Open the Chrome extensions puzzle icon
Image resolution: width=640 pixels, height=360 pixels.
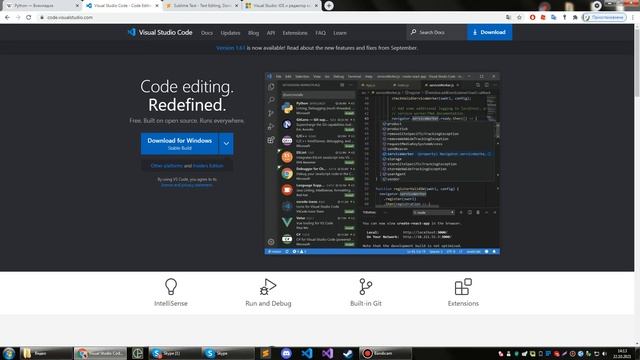click(x=575, y=18)
